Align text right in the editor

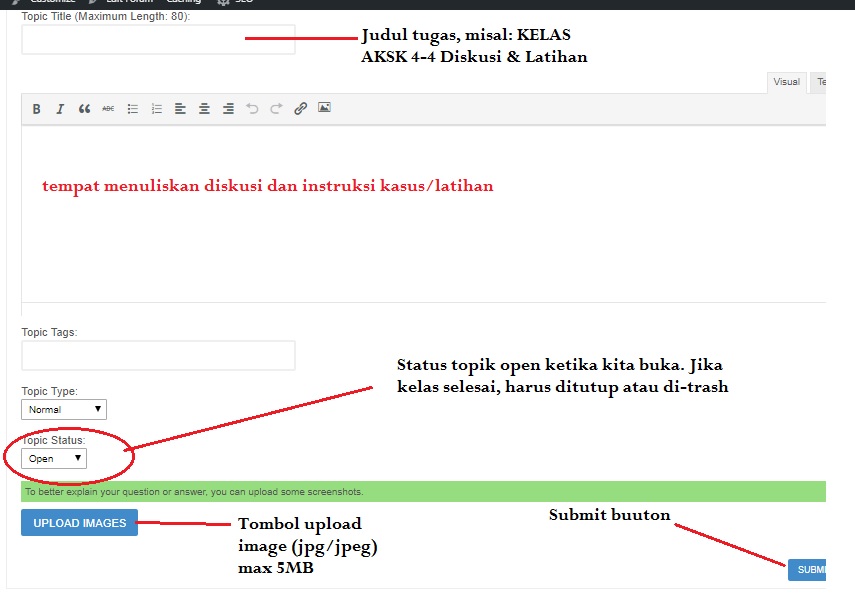point(228,109)
